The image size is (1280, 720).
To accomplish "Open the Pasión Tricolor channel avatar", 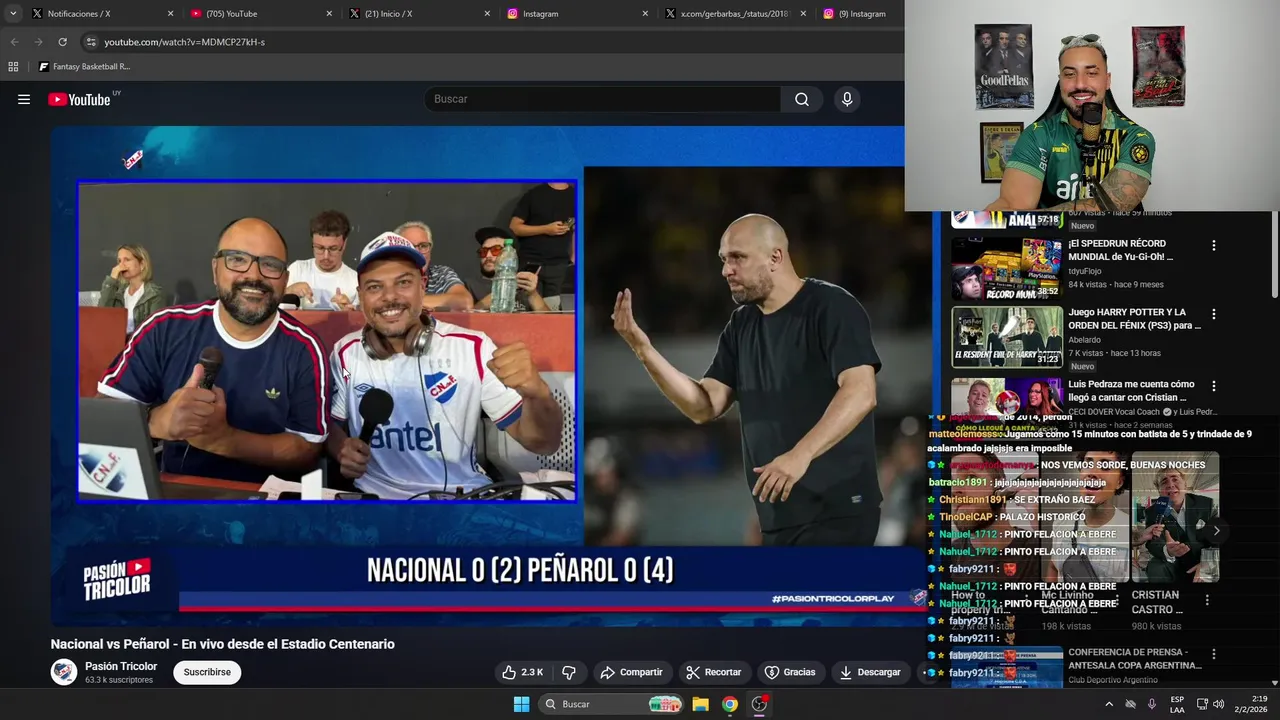I will click(64, 672).
